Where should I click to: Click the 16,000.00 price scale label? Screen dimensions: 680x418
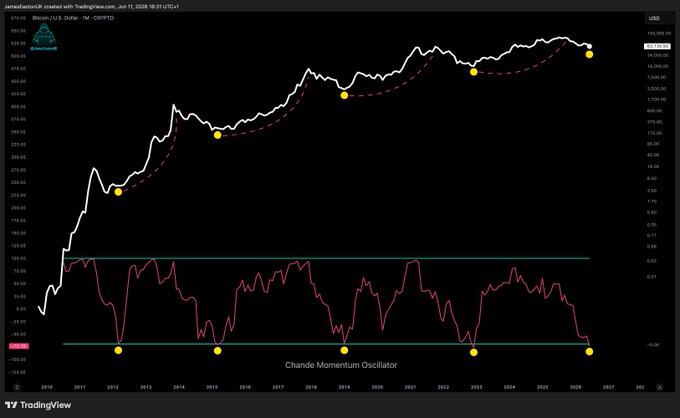pyautogui.click(x=659, y=66)
